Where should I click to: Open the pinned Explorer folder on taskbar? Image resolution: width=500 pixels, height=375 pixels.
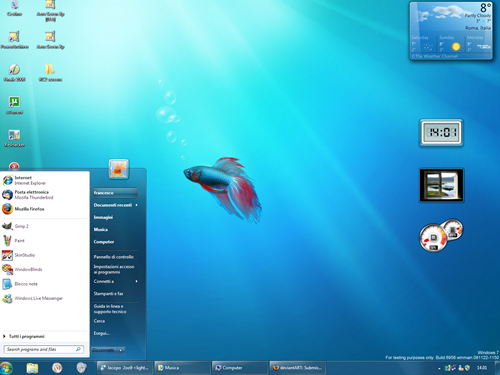pos(32,368)
